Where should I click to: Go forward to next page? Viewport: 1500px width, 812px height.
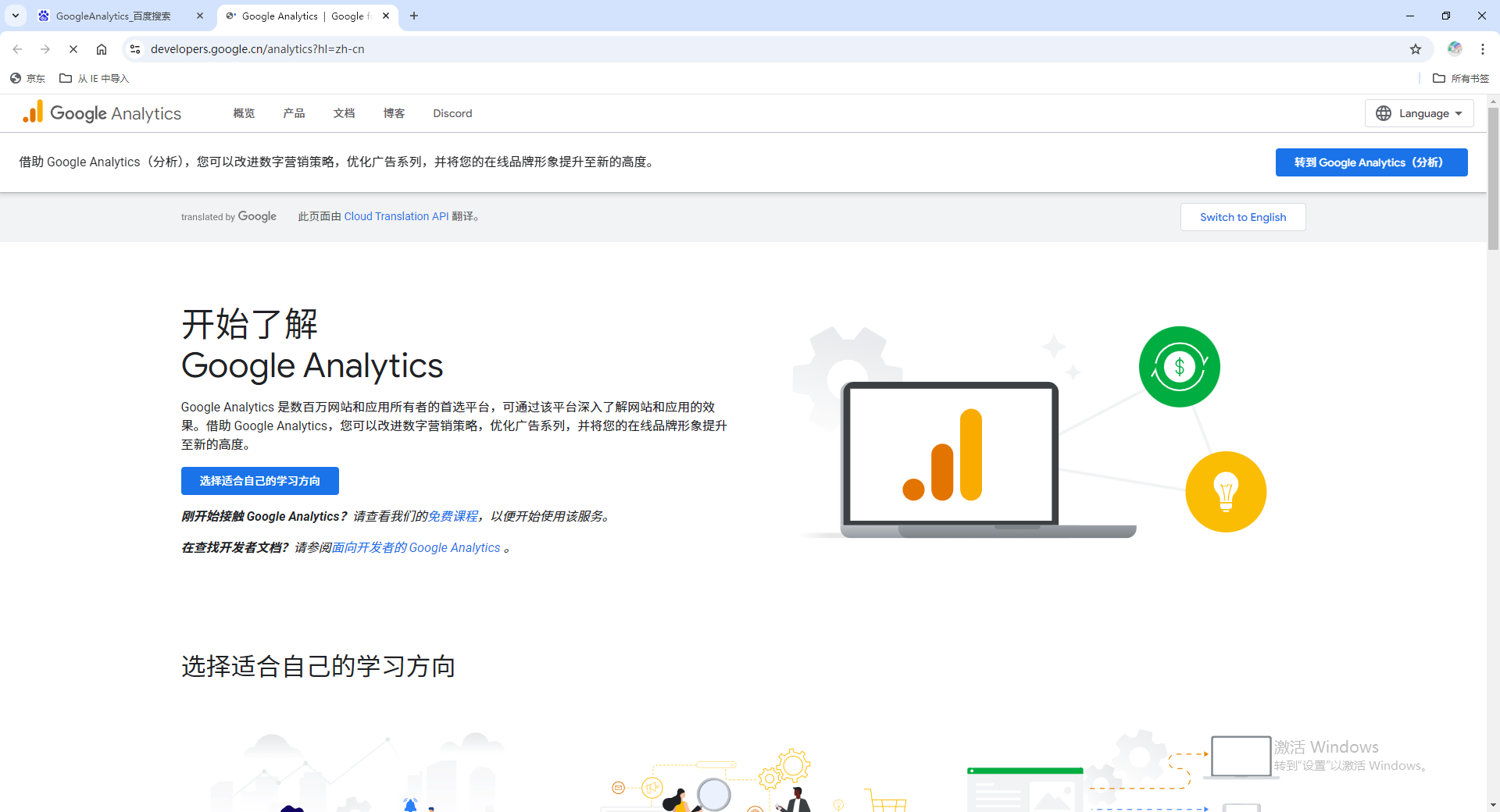pyautogui.click(x=45, y=49)
